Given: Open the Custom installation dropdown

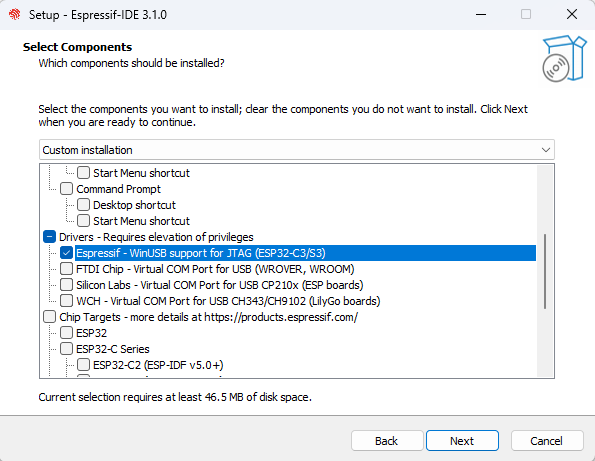Looking at the screenshot, I should [297, 150].
